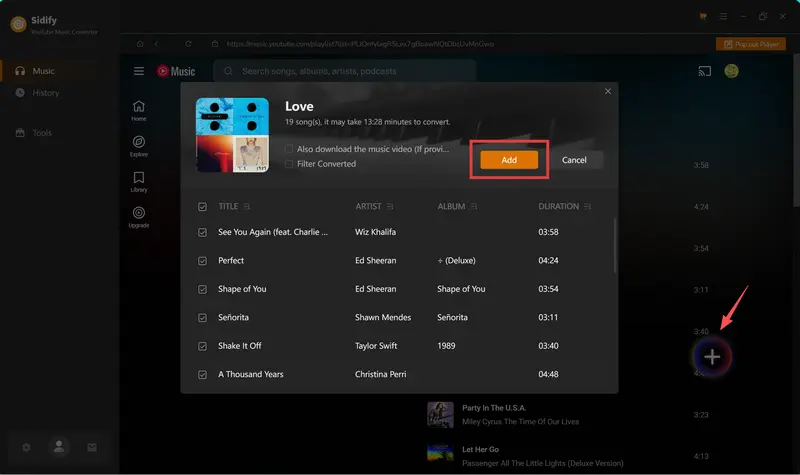Open settings gear at sidebar bottom
Image resolution: width=800 pixels, height=475 pixels.
coord(26,447)
